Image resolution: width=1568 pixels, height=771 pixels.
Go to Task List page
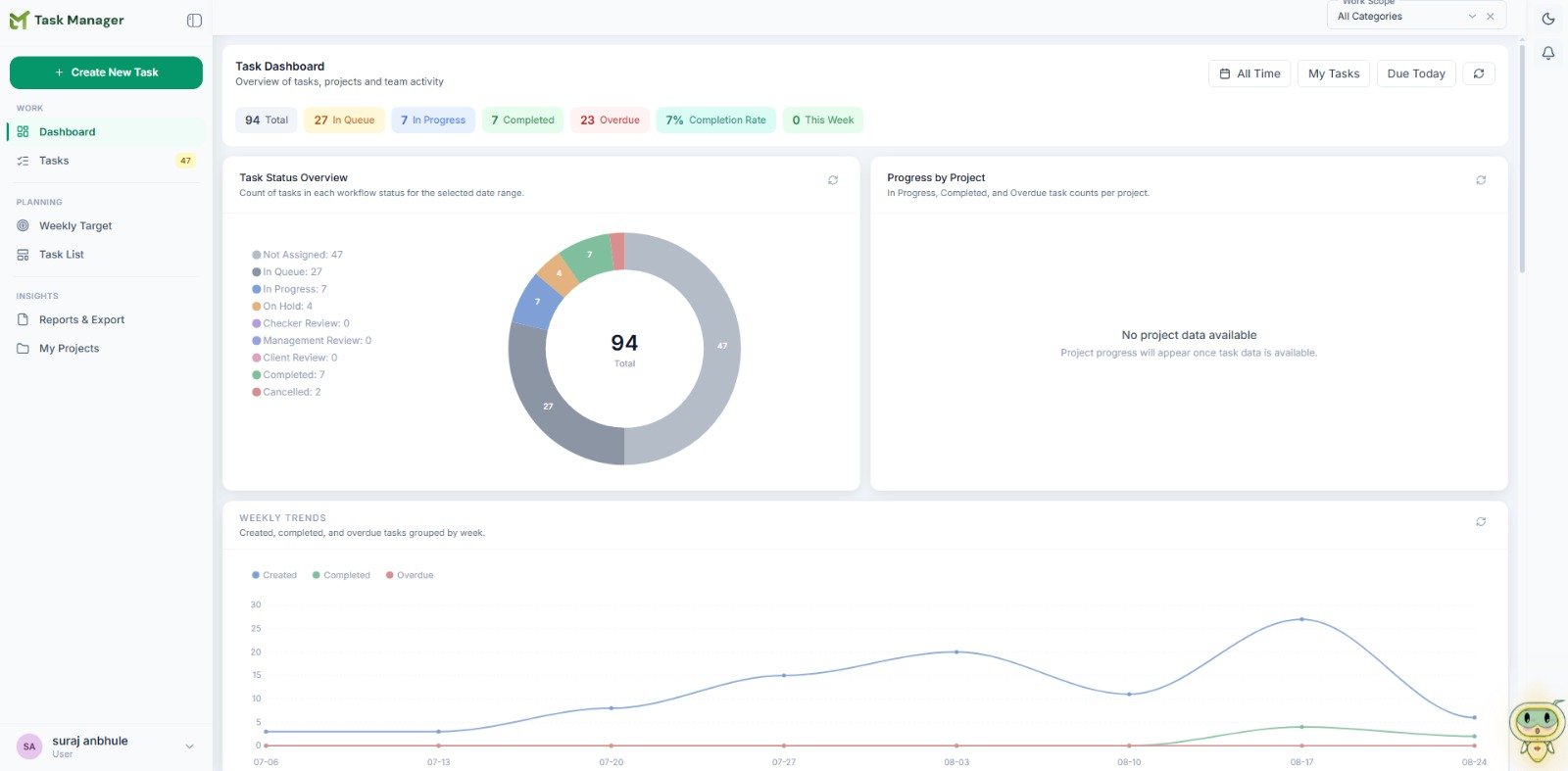pyautogui.click(x=106, y=255)
